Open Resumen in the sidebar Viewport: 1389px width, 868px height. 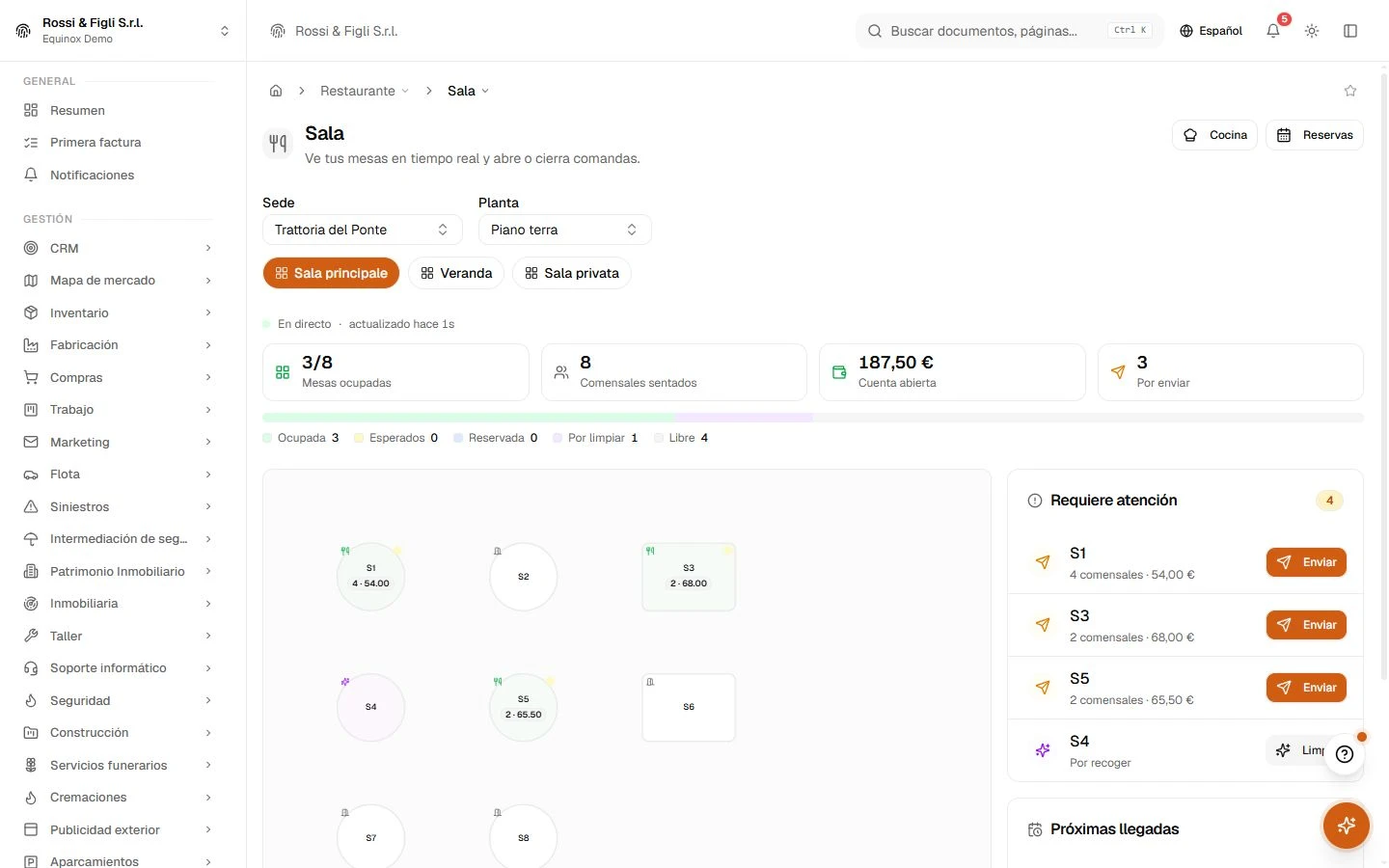click(118, 110)
